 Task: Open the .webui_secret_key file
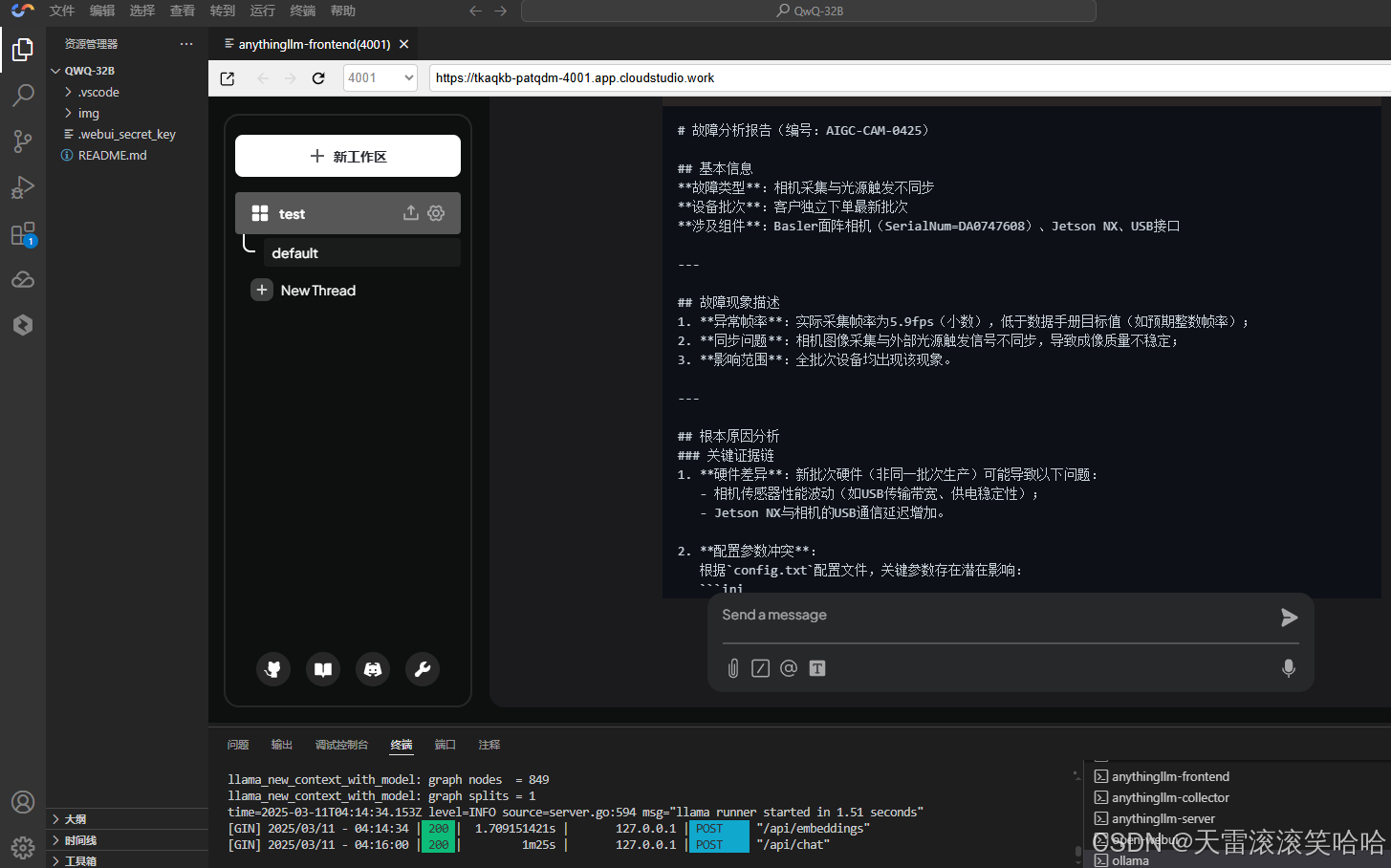tap(127, 134)
